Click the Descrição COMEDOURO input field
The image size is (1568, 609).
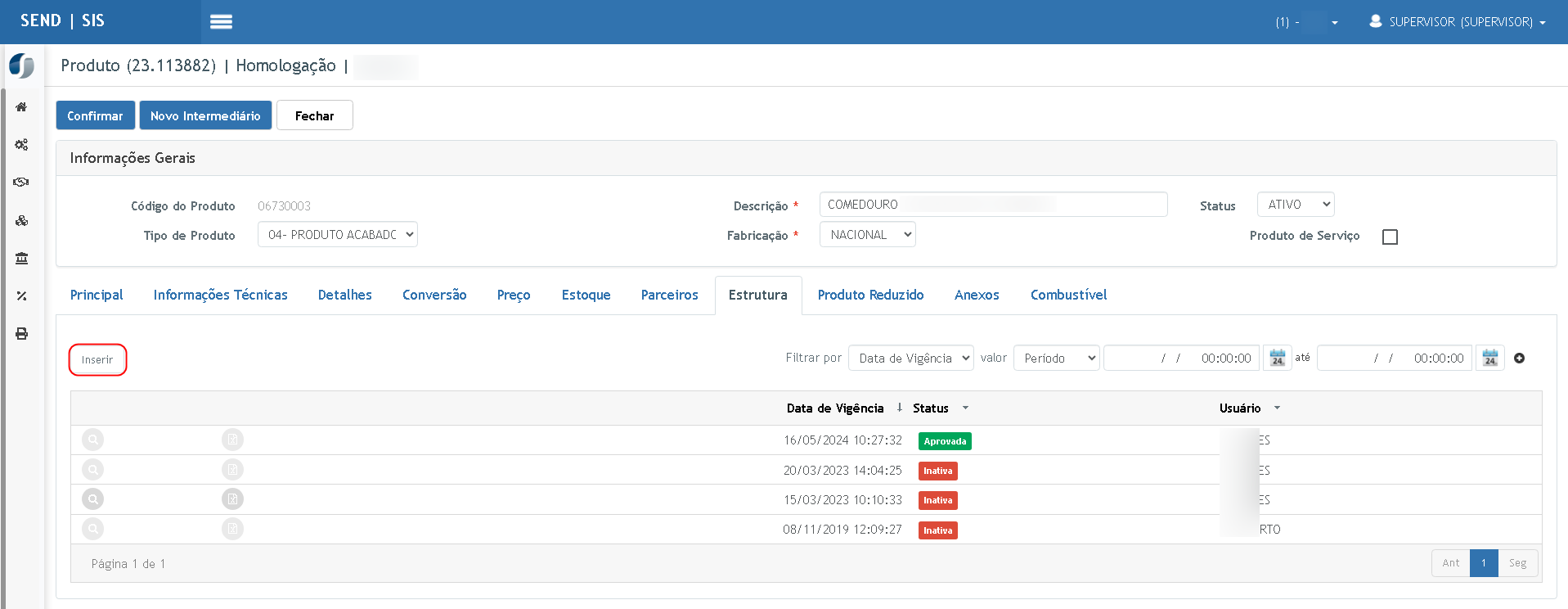pos(994,205)
